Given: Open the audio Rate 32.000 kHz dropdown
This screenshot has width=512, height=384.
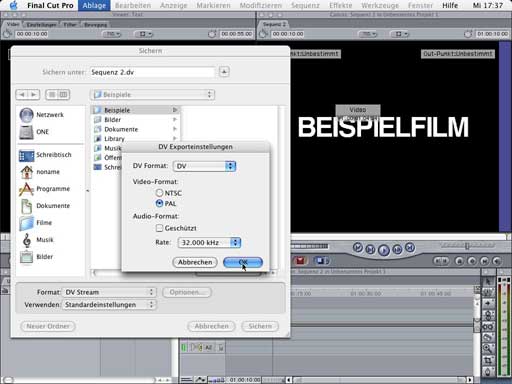Looking at the screenshot, I should (x=209, y=242).
